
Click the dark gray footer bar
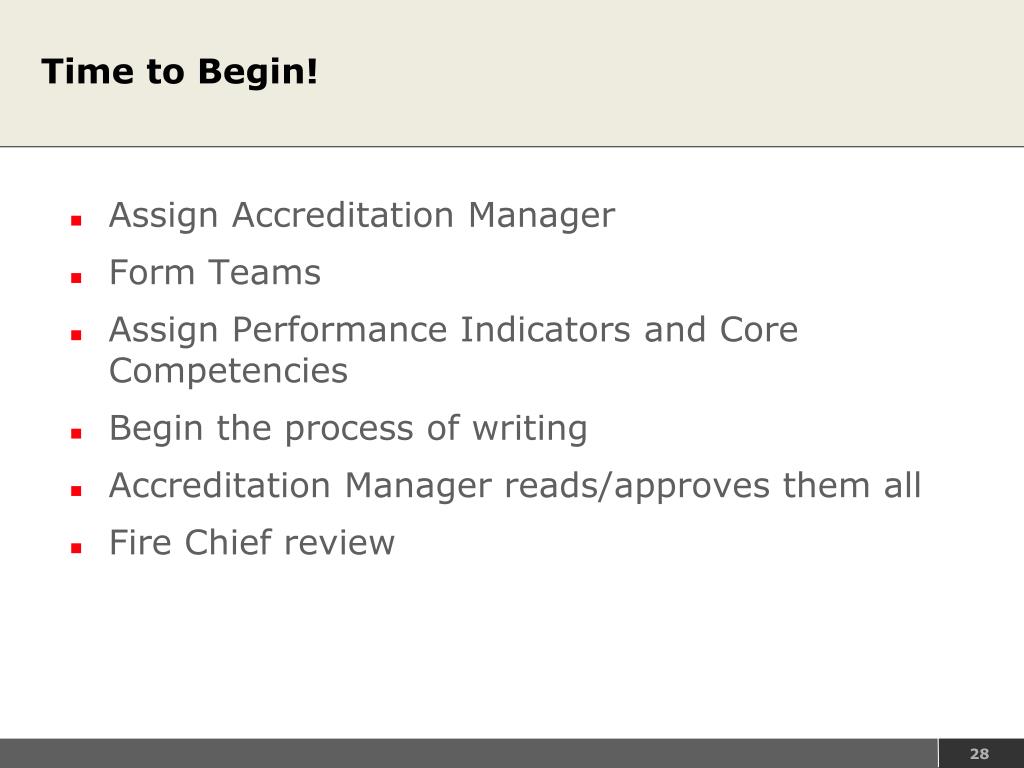coord(468,754)
